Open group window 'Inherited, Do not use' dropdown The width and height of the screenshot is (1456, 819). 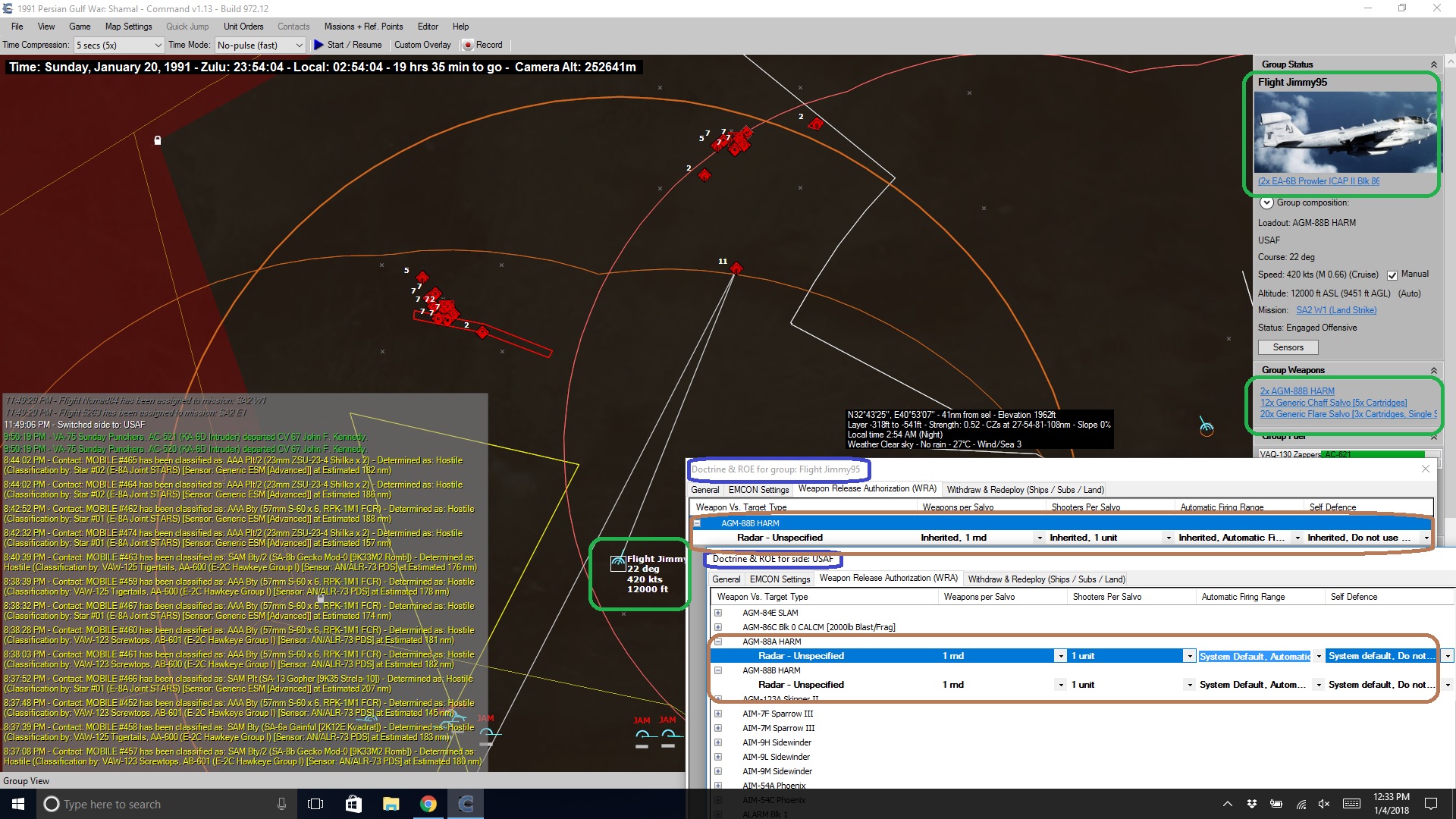click(1426, 538)
